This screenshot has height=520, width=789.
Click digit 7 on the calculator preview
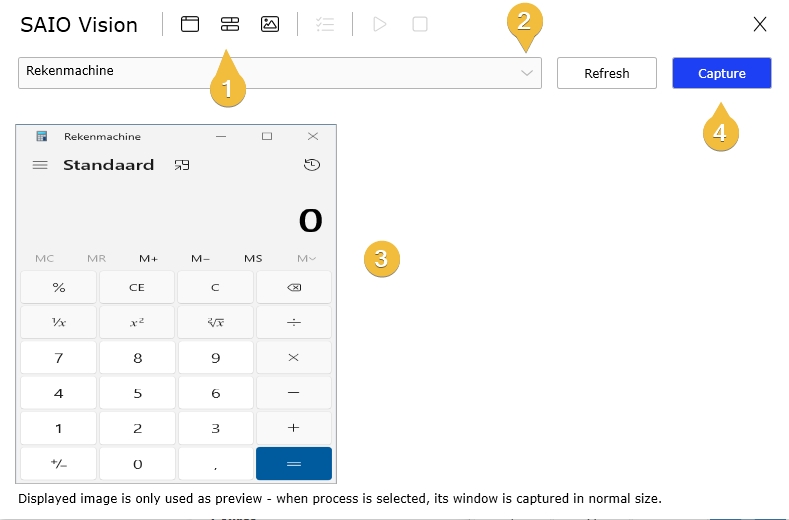click(x=58, y=357)
